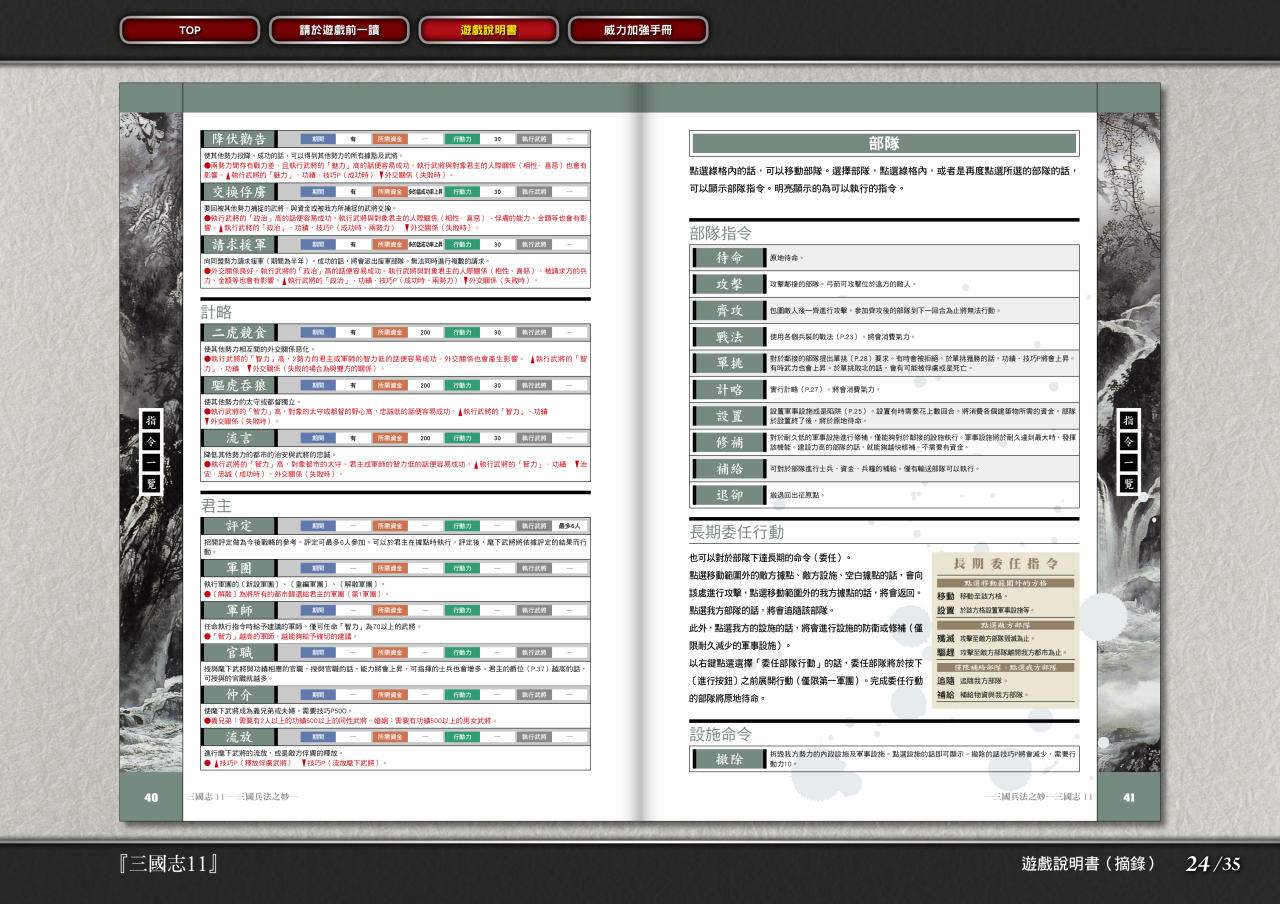
Task: Click the 計略 unit command label on right page
Action: 729,389
